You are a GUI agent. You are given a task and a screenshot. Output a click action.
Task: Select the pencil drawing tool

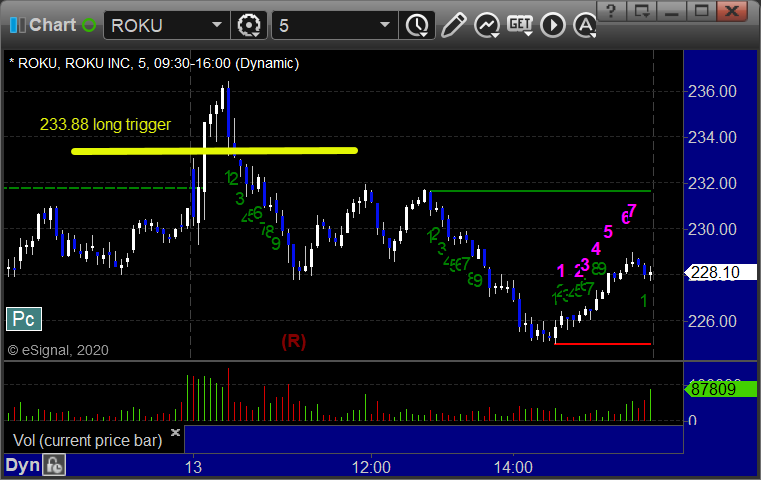click(x=453, y=25)
